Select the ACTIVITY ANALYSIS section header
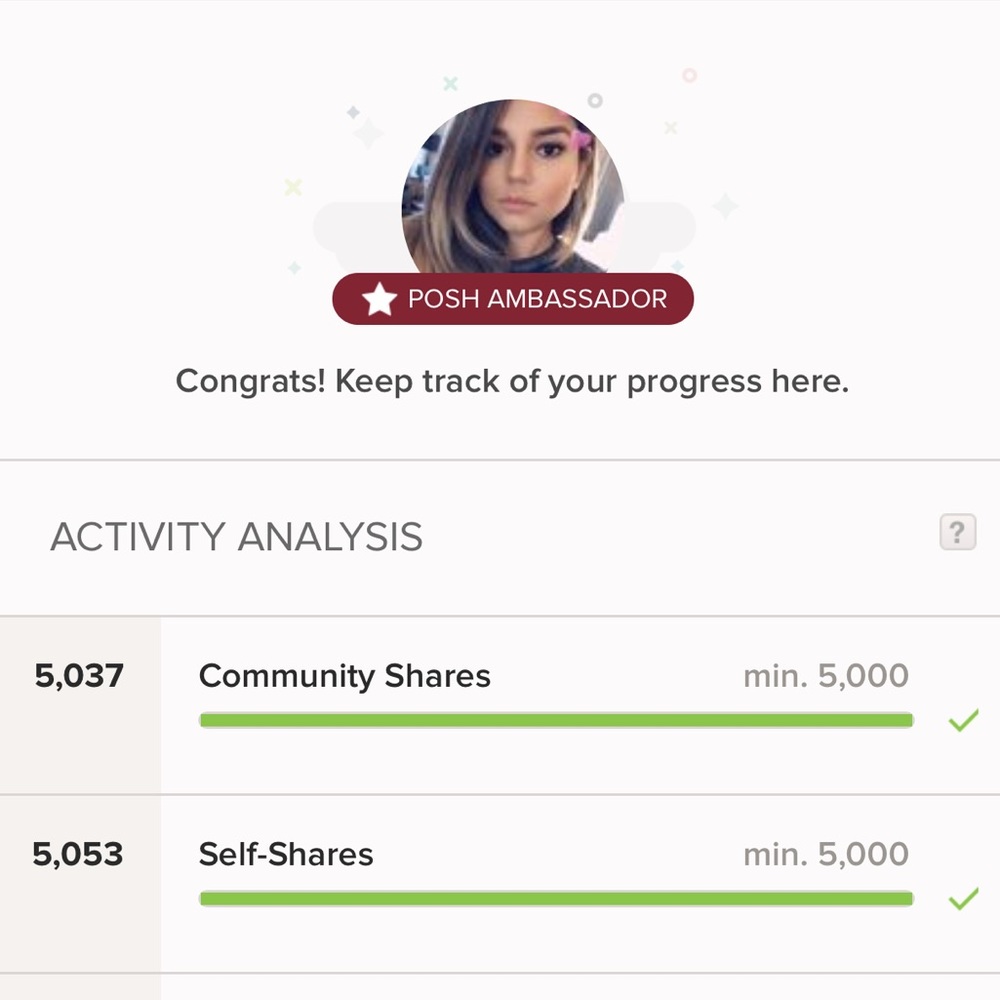Viewport: 1000px width, 1000px height. pyautogui.click(x=237, y=537)
